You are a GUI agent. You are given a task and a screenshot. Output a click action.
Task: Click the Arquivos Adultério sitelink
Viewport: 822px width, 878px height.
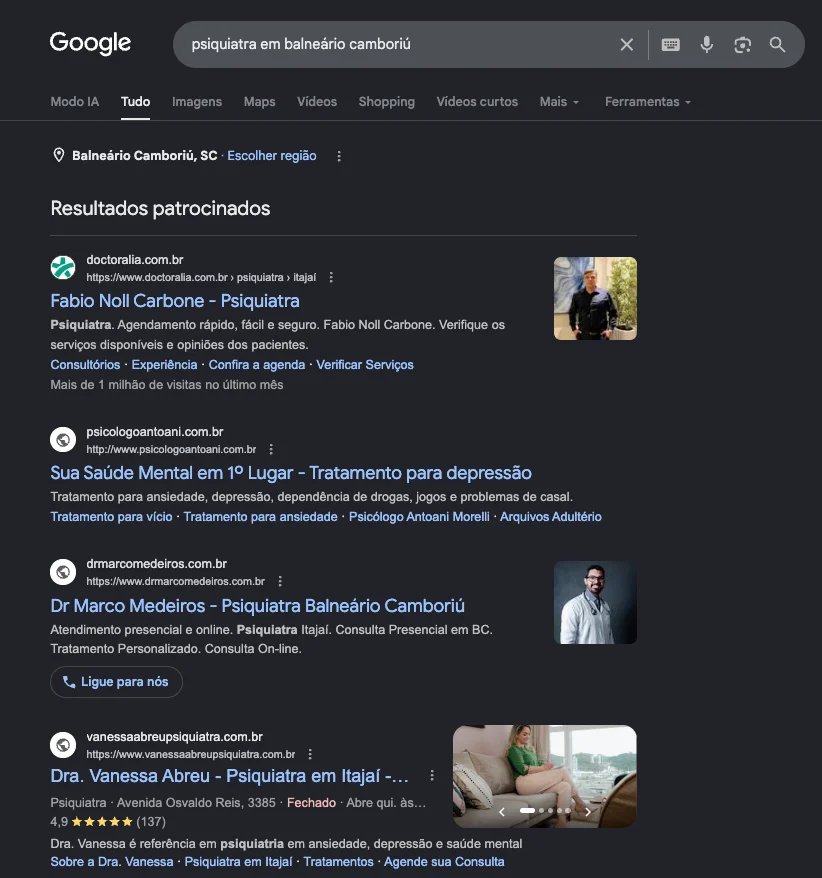pos(551,517)
